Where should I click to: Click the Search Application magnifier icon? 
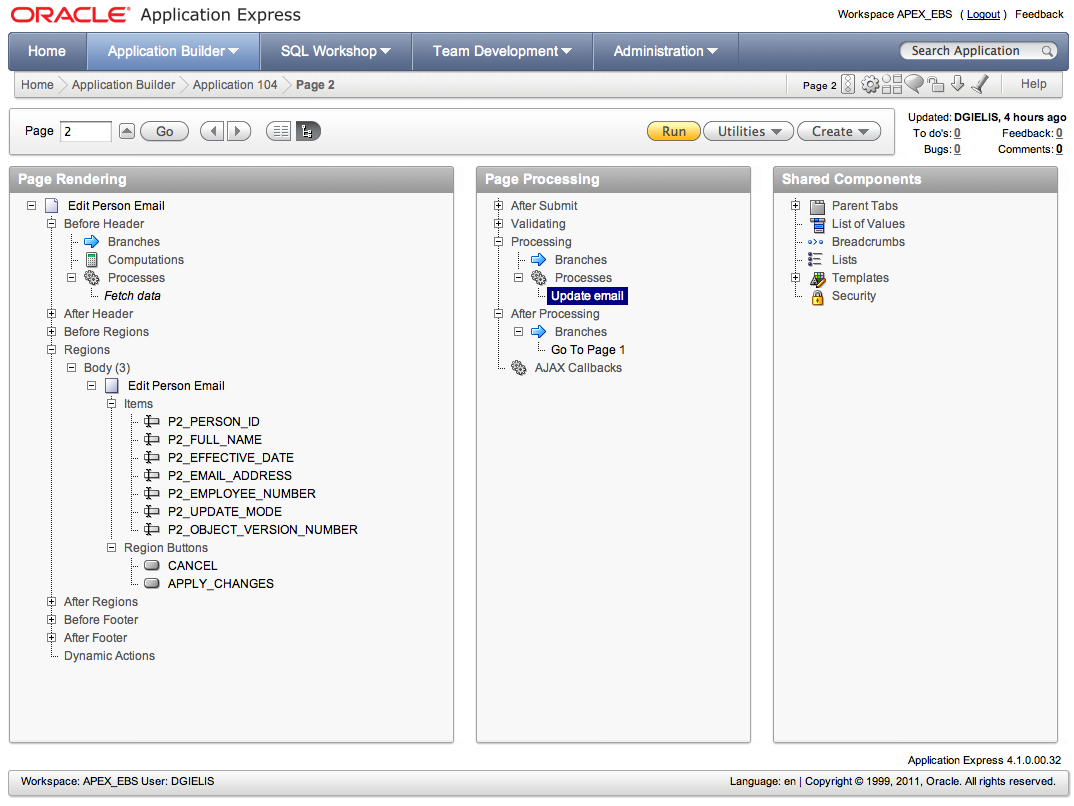[1046, 50]
